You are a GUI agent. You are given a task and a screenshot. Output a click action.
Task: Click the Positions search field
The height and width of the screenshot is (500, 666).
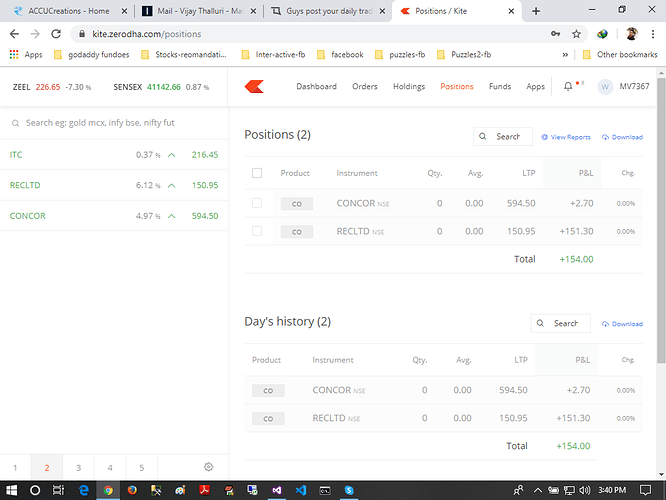503,136
